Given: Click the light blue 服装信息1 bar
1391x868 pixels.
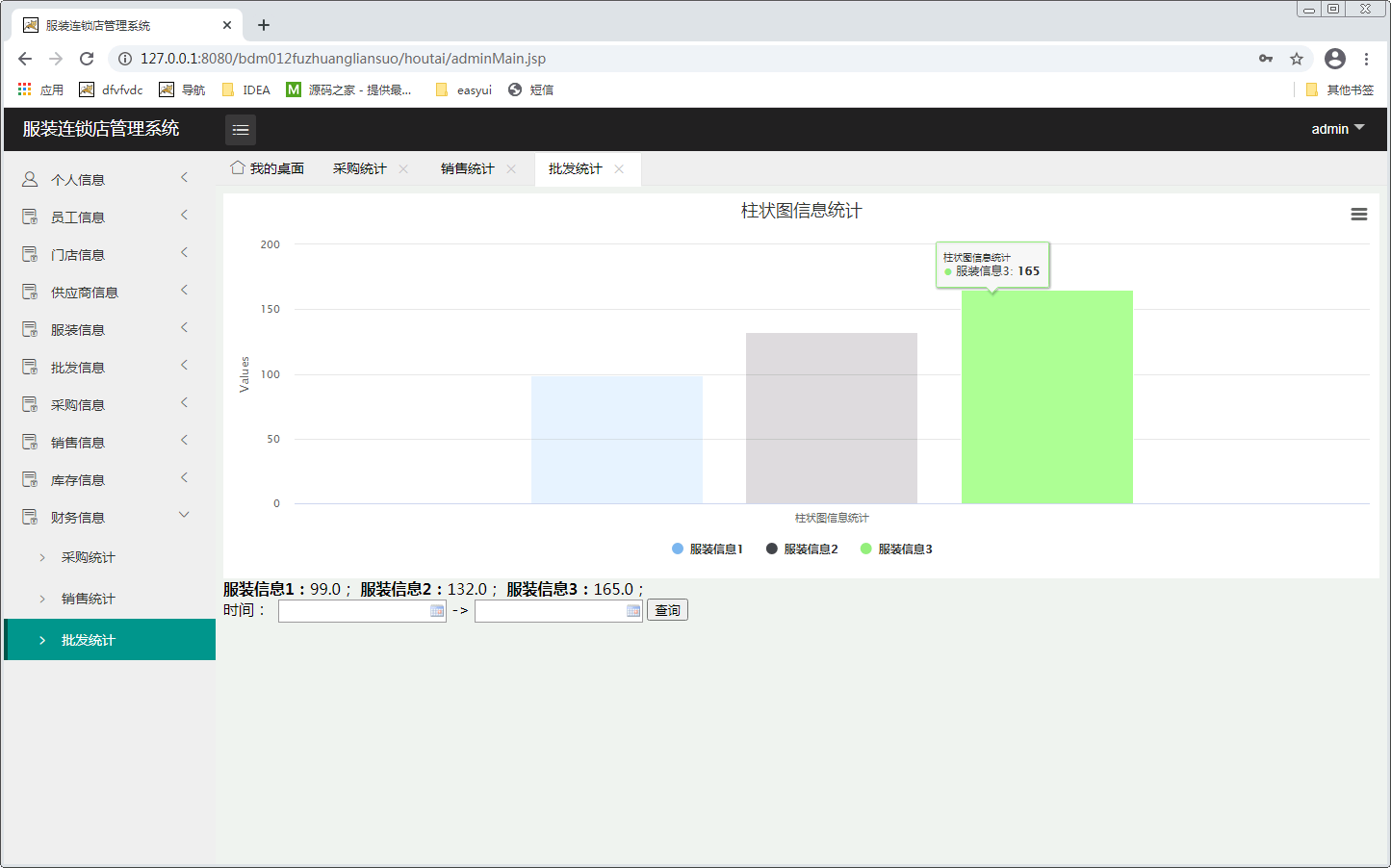Looking at the screenshot, I should (x=617, y=440).
